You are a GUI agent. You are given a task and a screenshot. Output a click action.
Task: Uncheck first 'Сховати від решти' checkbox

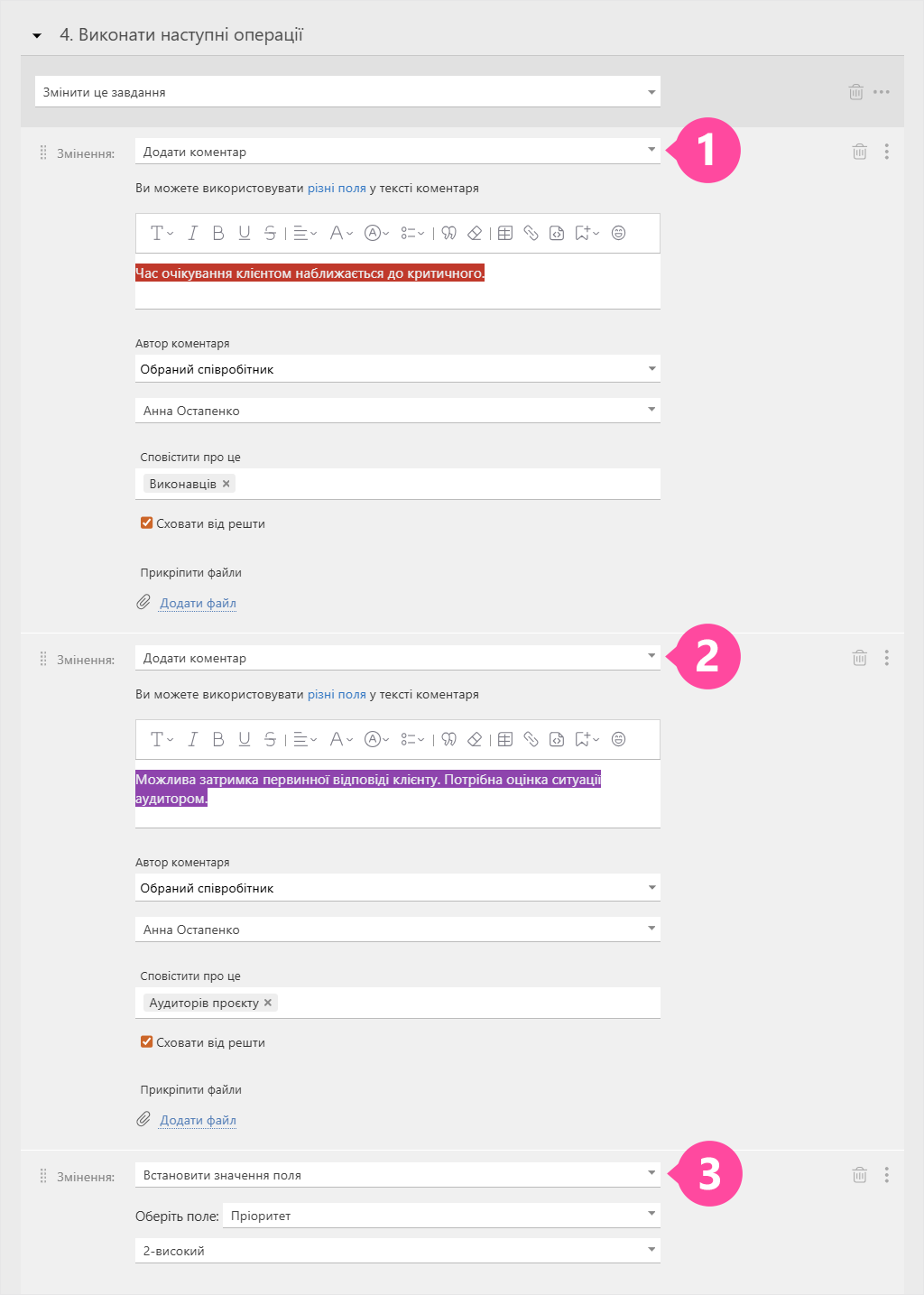tap(146, 523)
